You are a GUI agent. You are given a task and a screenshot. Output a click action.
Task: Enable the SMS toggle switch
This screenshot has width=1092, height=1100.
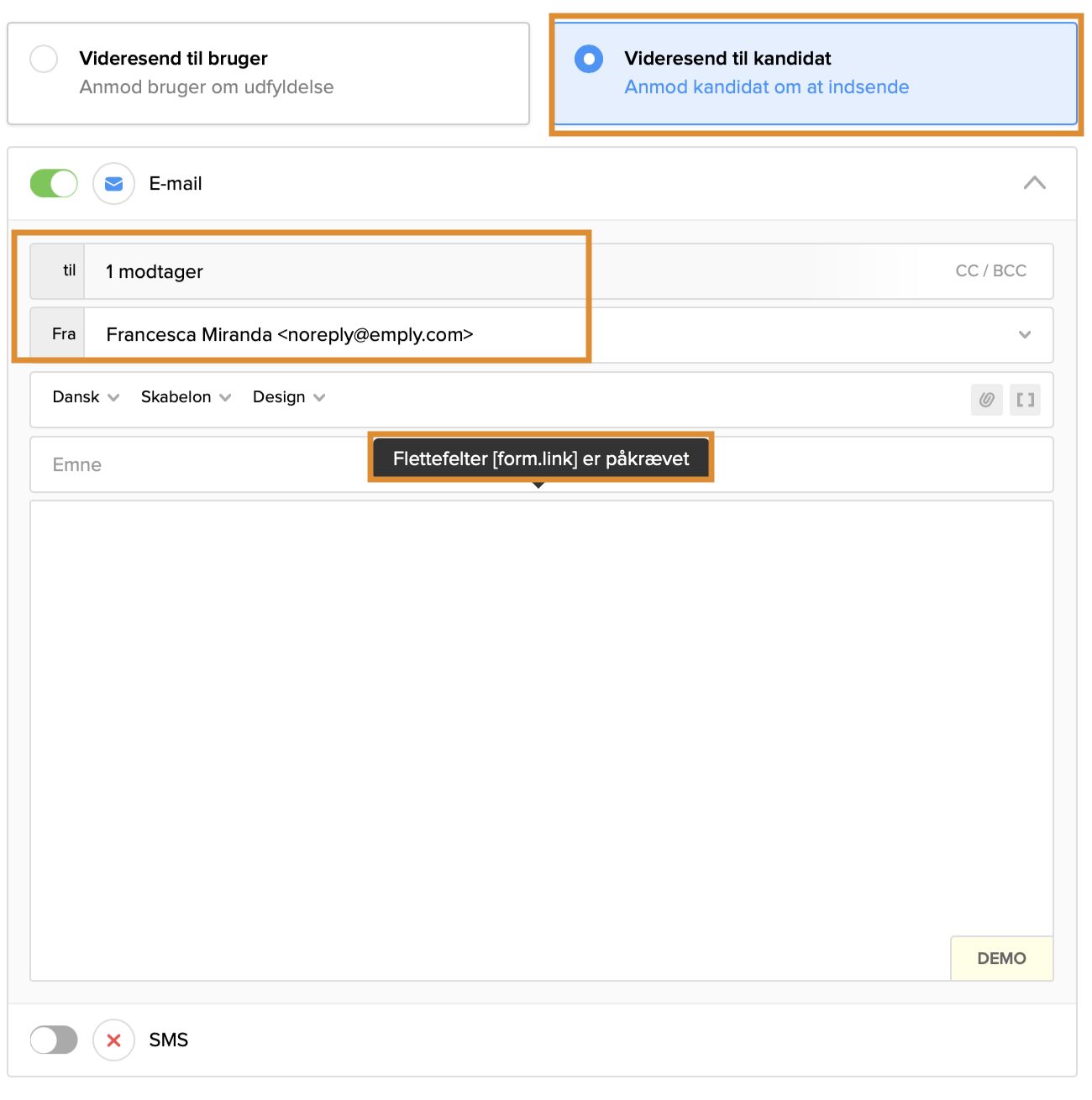[54, 1040]
